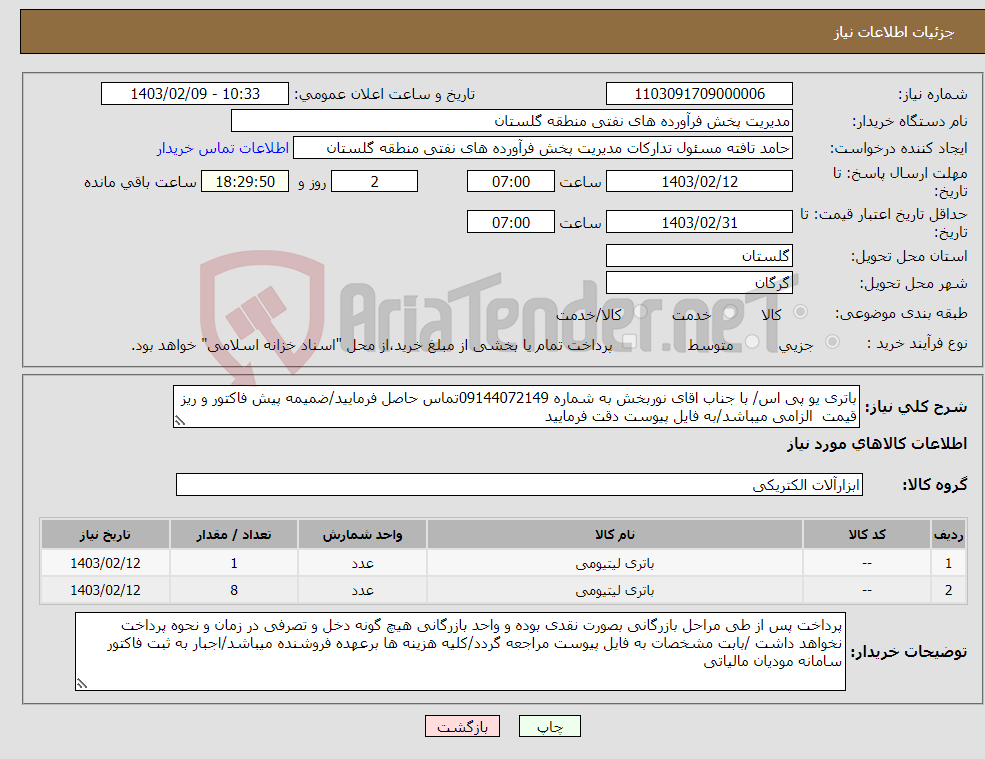The image size is (985, 759).
Task: Click the جزئیات اطلاعات نیاز page header
Action: pos(894,32)
